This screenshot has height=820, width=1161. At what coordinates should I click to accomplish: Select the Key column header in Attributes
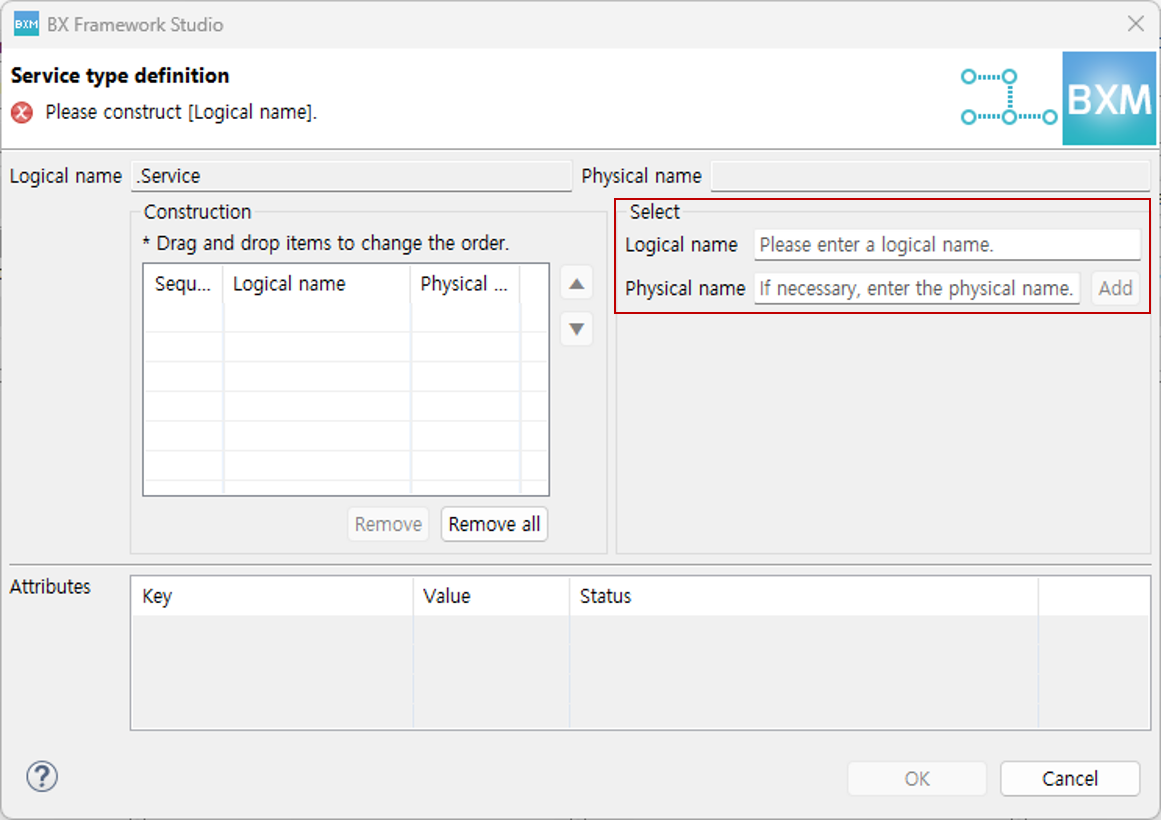pos(271,597)
